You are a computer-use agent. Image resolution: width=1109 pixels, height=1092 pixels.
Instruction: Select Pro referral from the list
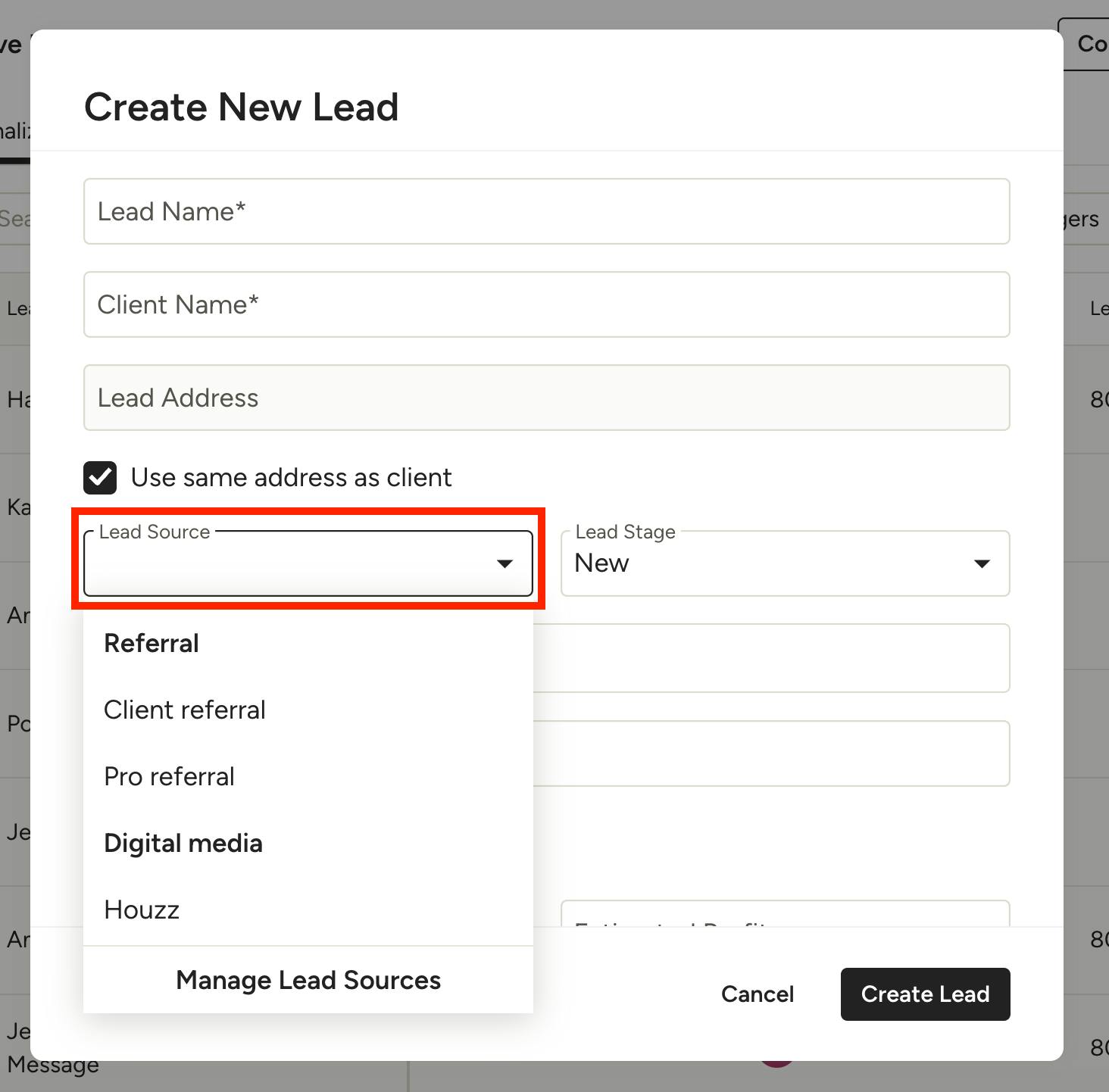(169, 776)
